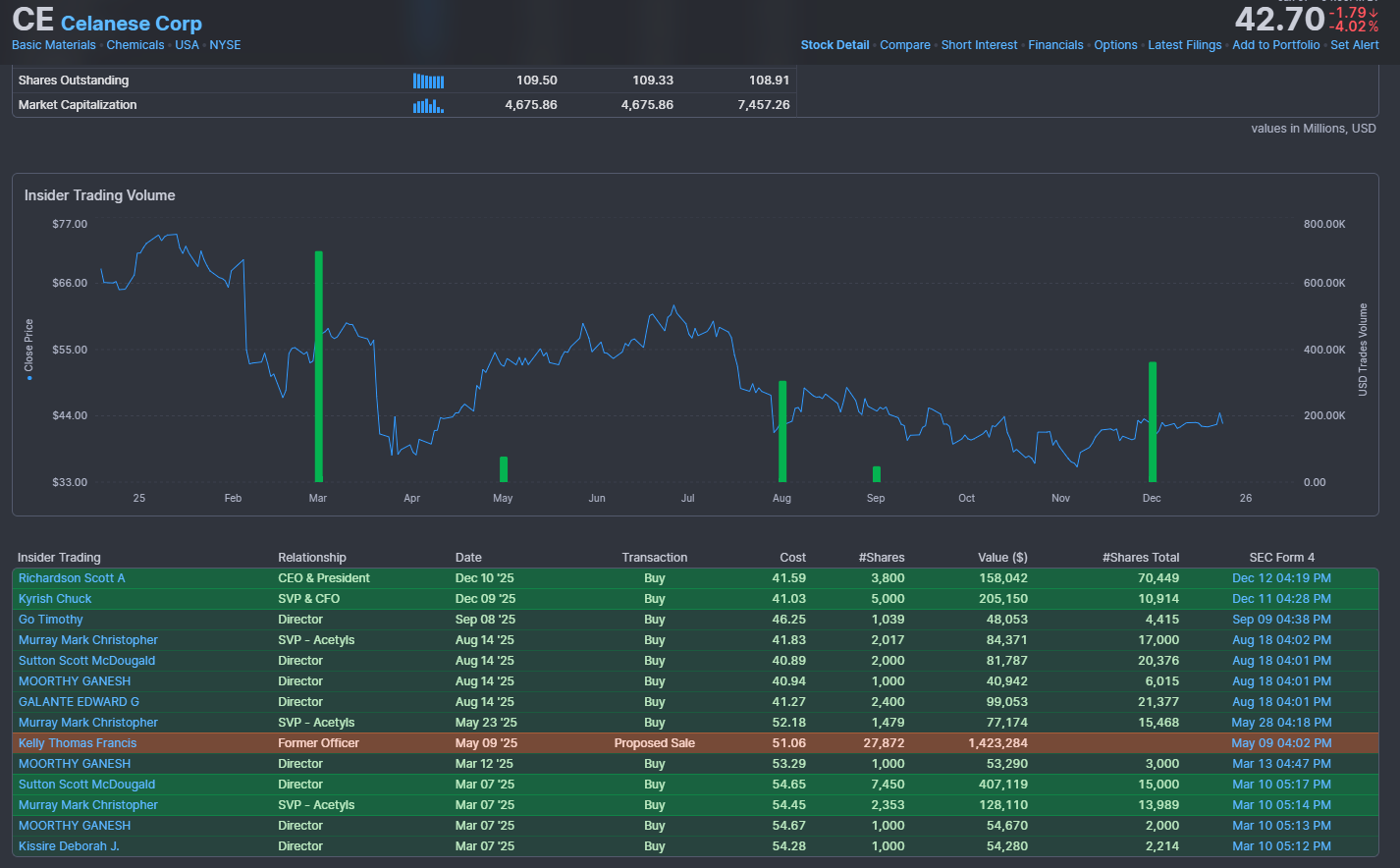The width and height of the screenshot is (1400, 868).
Task: Click the Transaction column header
Action: tap(655, 558)
